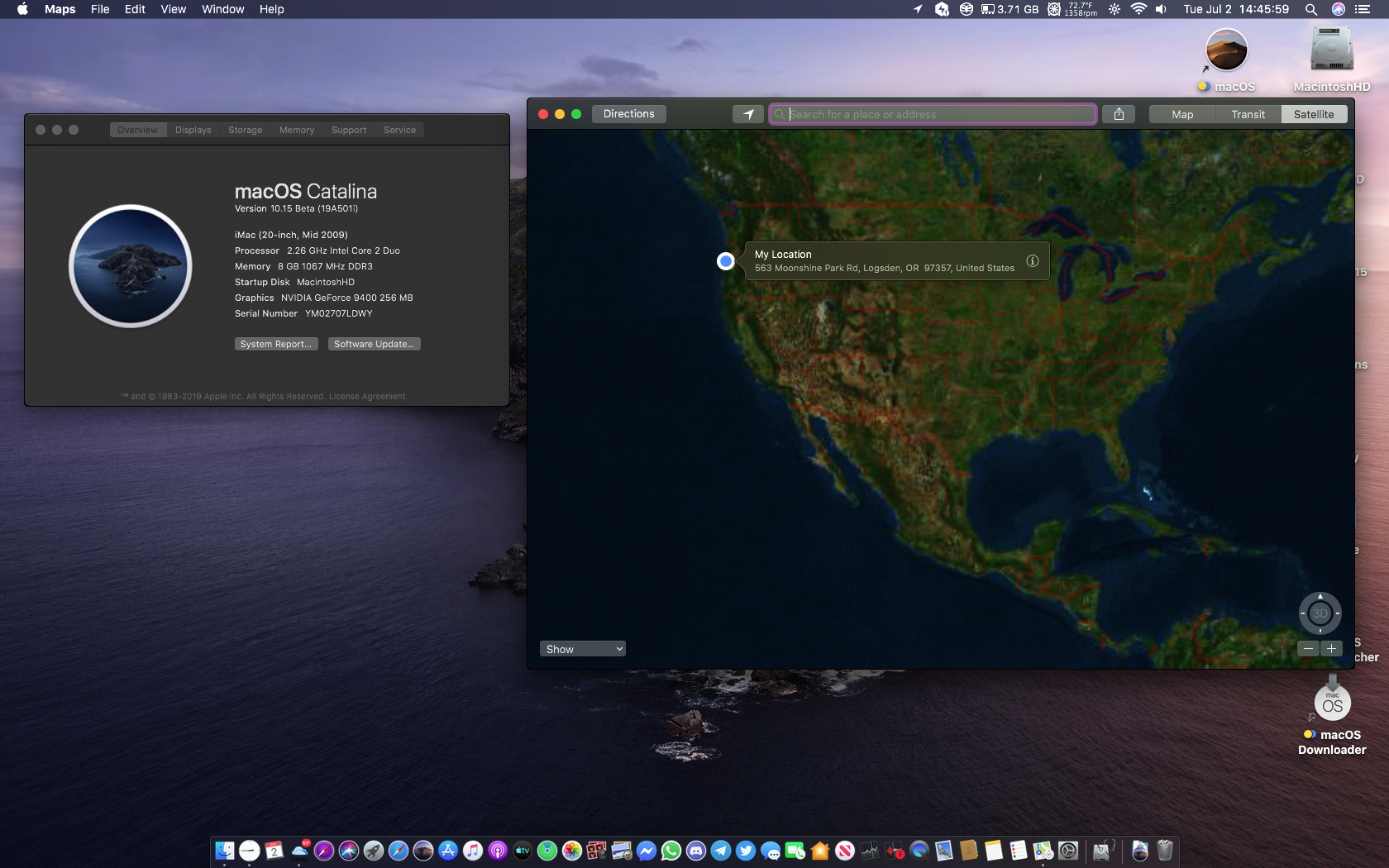Open Telegram from the Dock
This screenshot has height=868, width=1389.
point(721,850)
